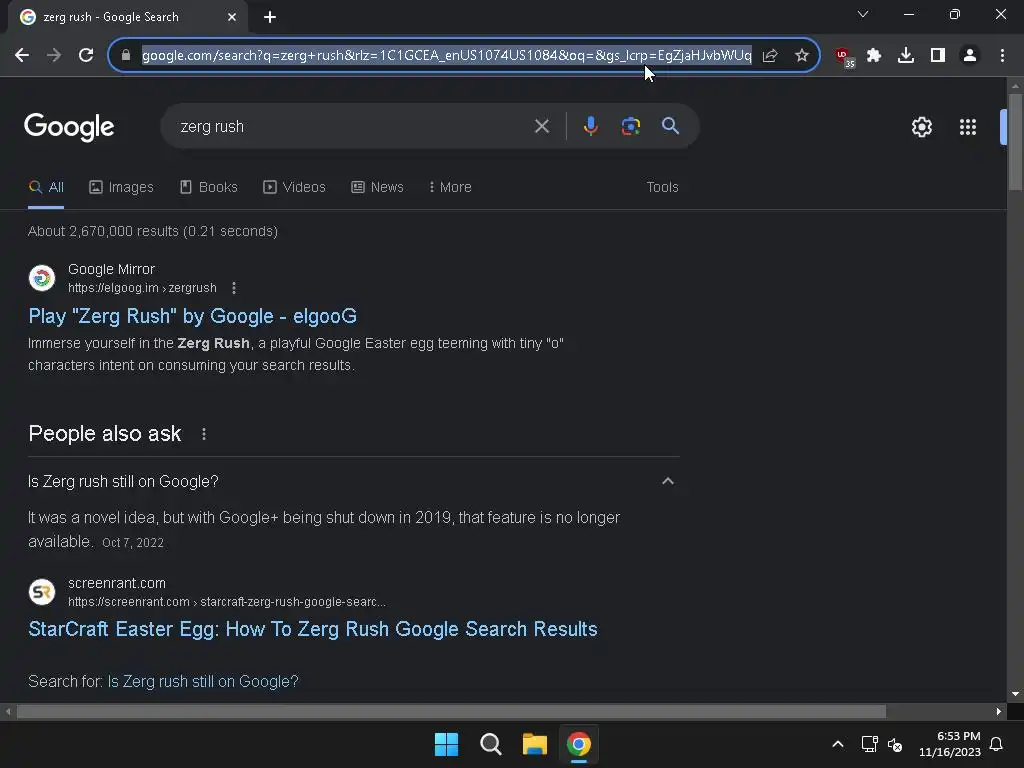Select the All results tab

[46, 187]
